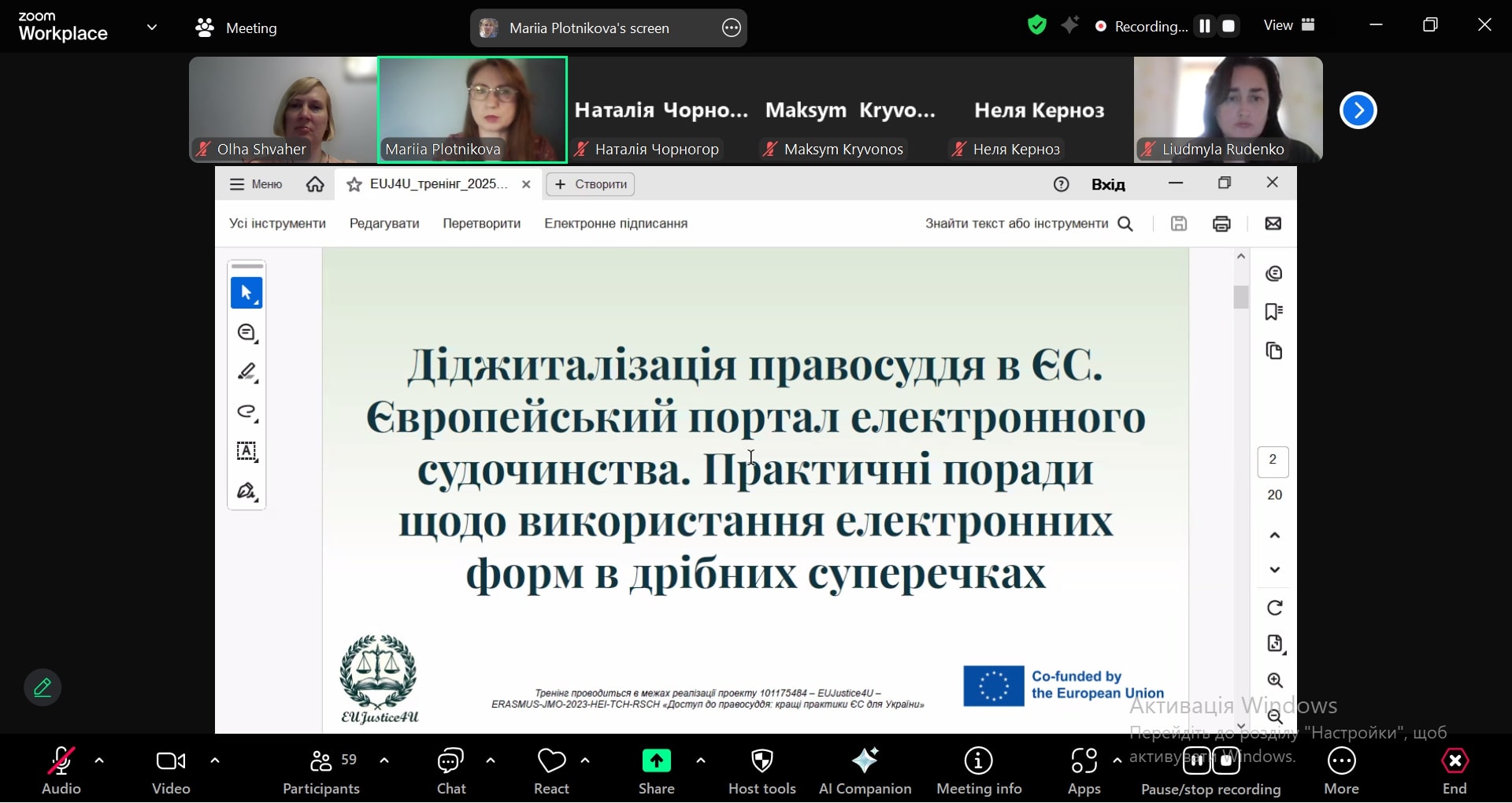Open the page thumbnails panel icon

pyautogui.click(x=1274, y=350)
